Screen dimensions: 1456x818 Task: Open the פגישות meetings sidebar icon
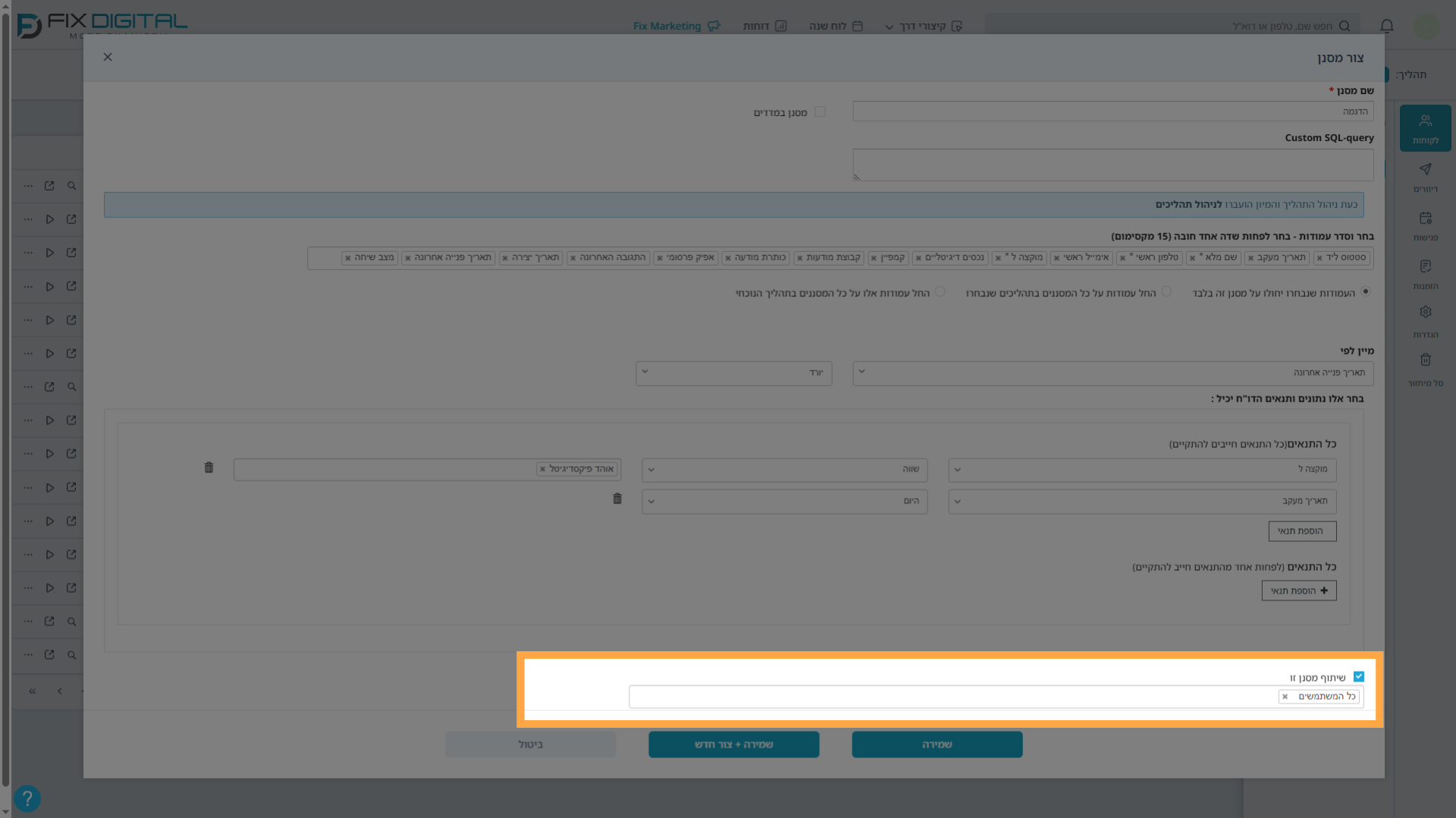(x=1425, y=226)
